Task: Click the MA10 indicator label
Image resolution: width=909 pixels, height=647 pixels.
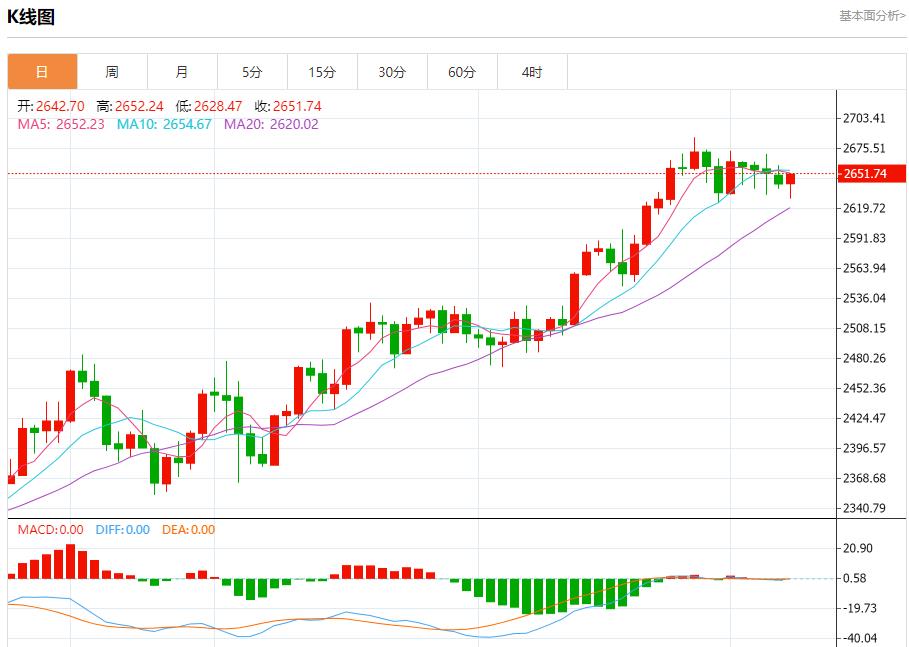Action: pyautogui.click(x=164, y=124)
